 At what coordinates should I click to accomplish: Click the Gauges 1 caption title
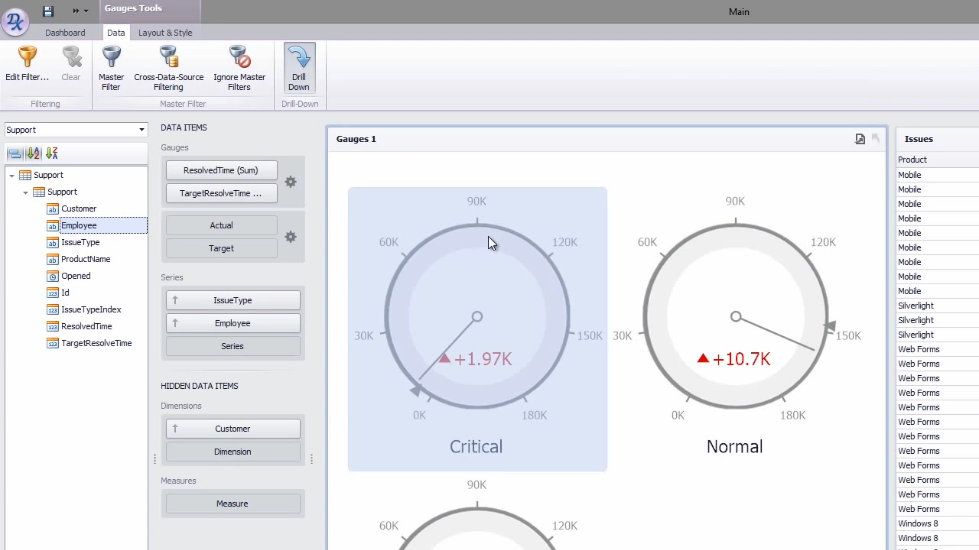tap(356, 139)
